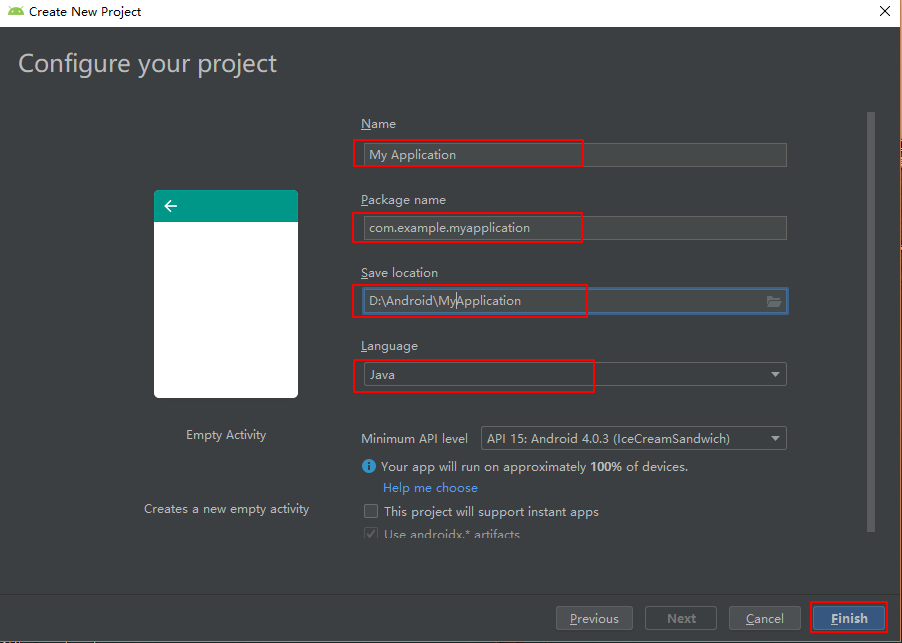Open the Minimum API level dropdown
Viewport: 902px width, 643px height.
pos(632,437)
